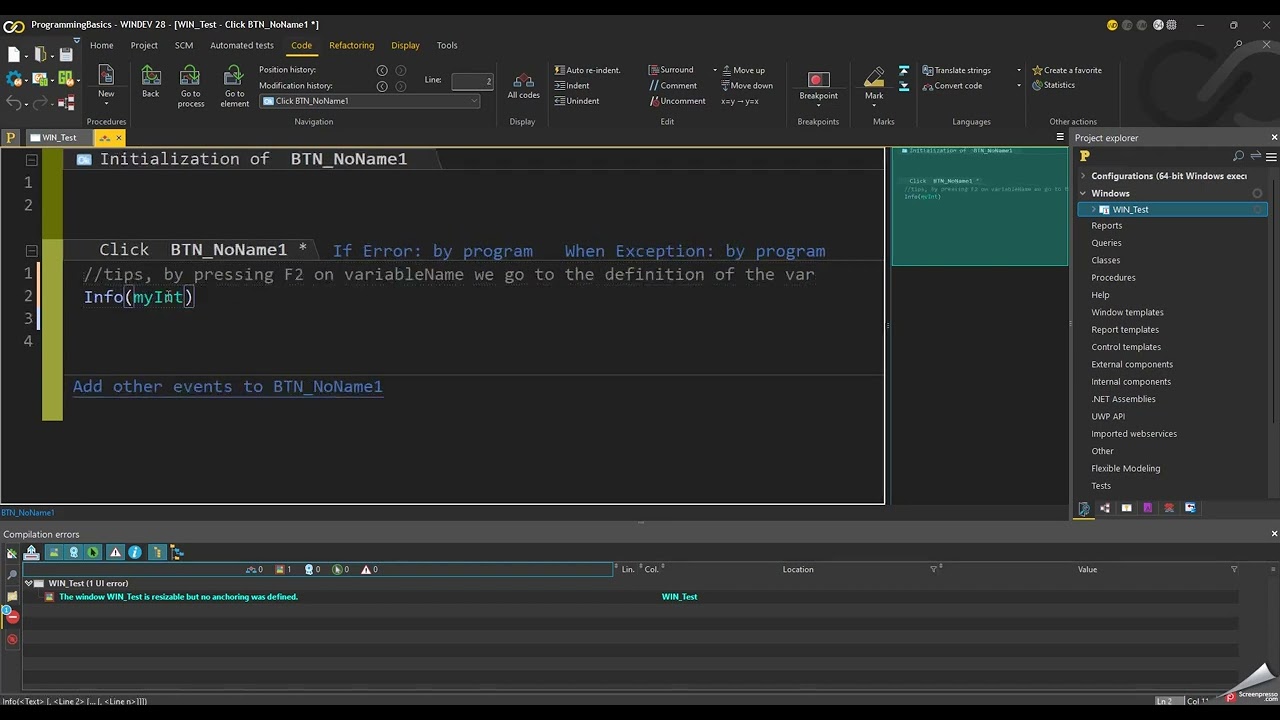Open the Project ribbon tab

144,45
